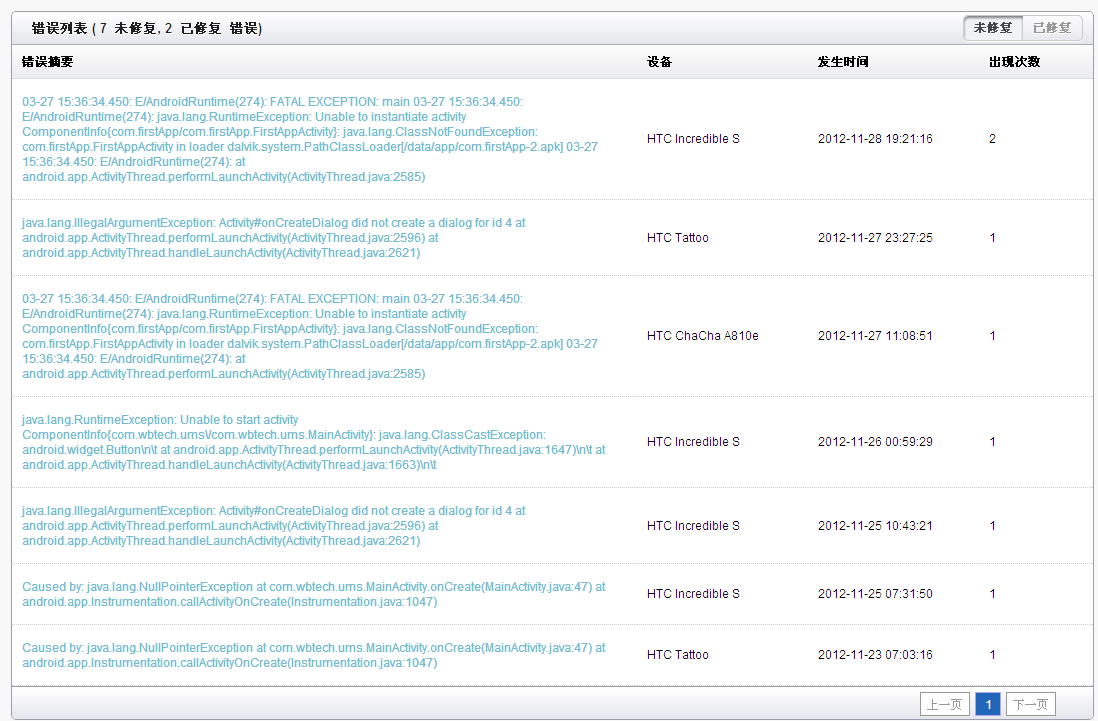The height and width of the screenshot is (721, 1098).
Task: Switch to the 已修复 tab
Action: [x=1052, y=28]
